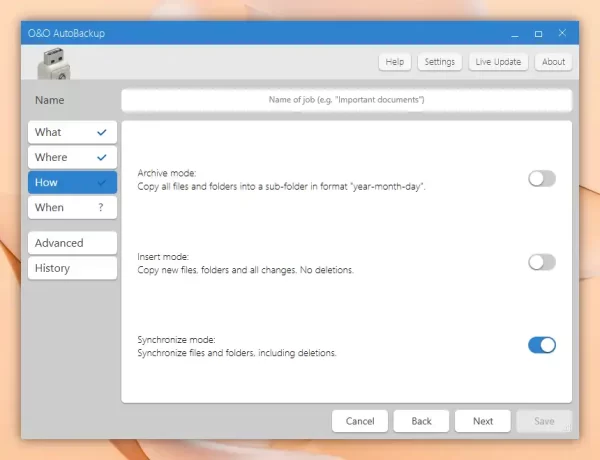Click the "Name" label in the sidebar
The width and height of the screenshot is (600, 460).
point(49,100)
